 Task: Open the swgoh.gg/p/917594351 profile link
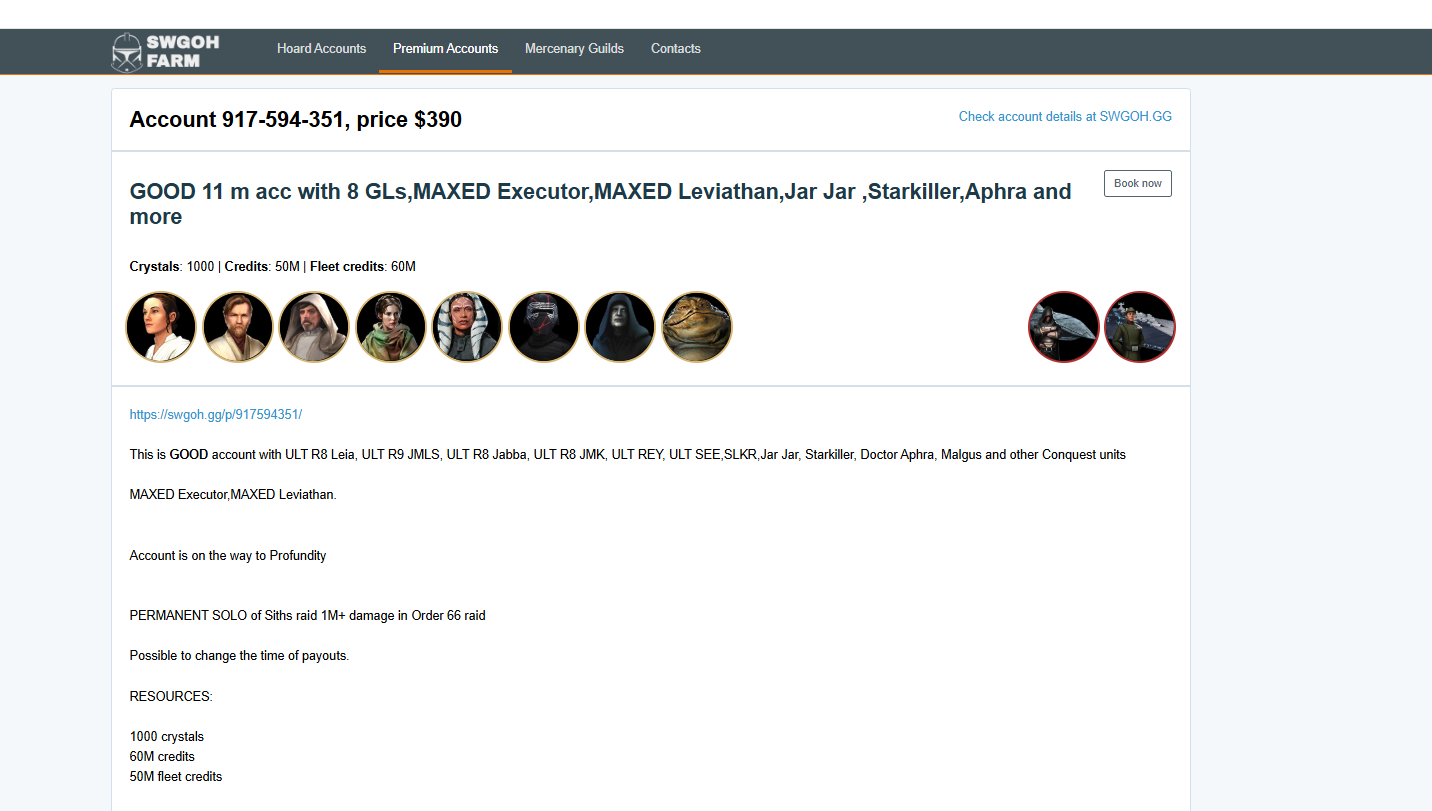(216, 414)
